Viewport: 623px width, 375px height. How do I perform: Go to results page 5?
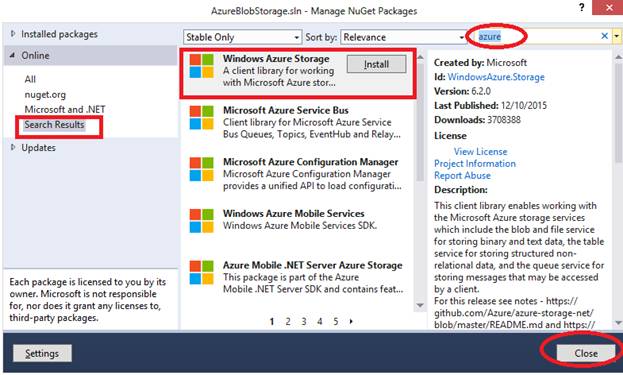tap(336, 321)
